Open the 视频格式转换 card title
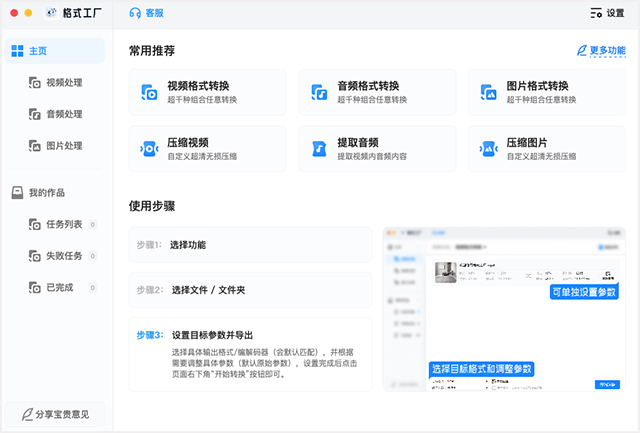 [198, 86]
